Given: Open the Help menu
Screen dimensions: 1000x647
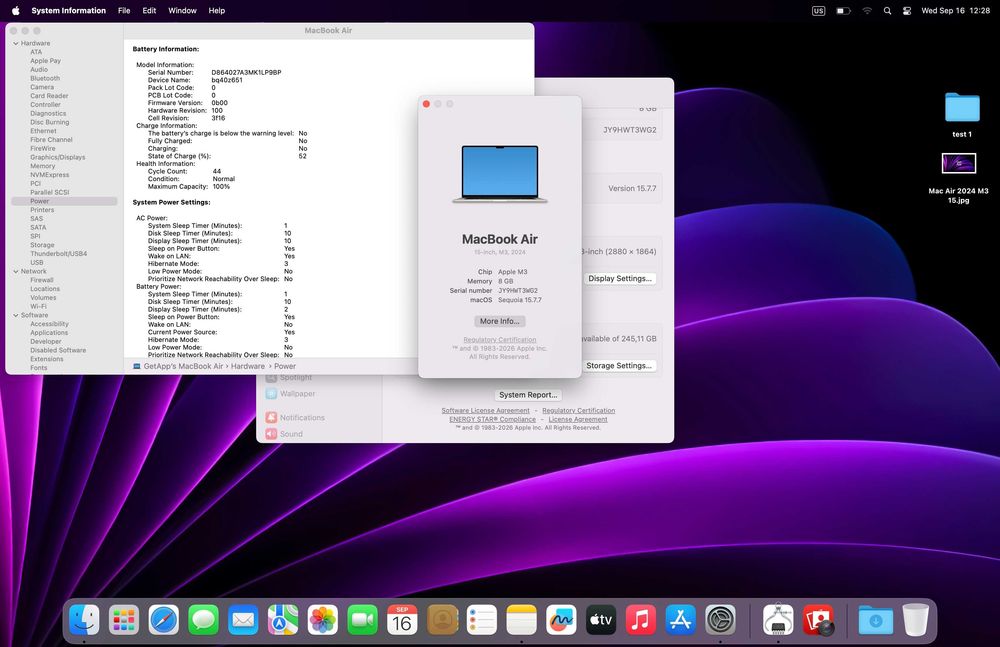Looking at the screenshot, I should pos(217,10).
